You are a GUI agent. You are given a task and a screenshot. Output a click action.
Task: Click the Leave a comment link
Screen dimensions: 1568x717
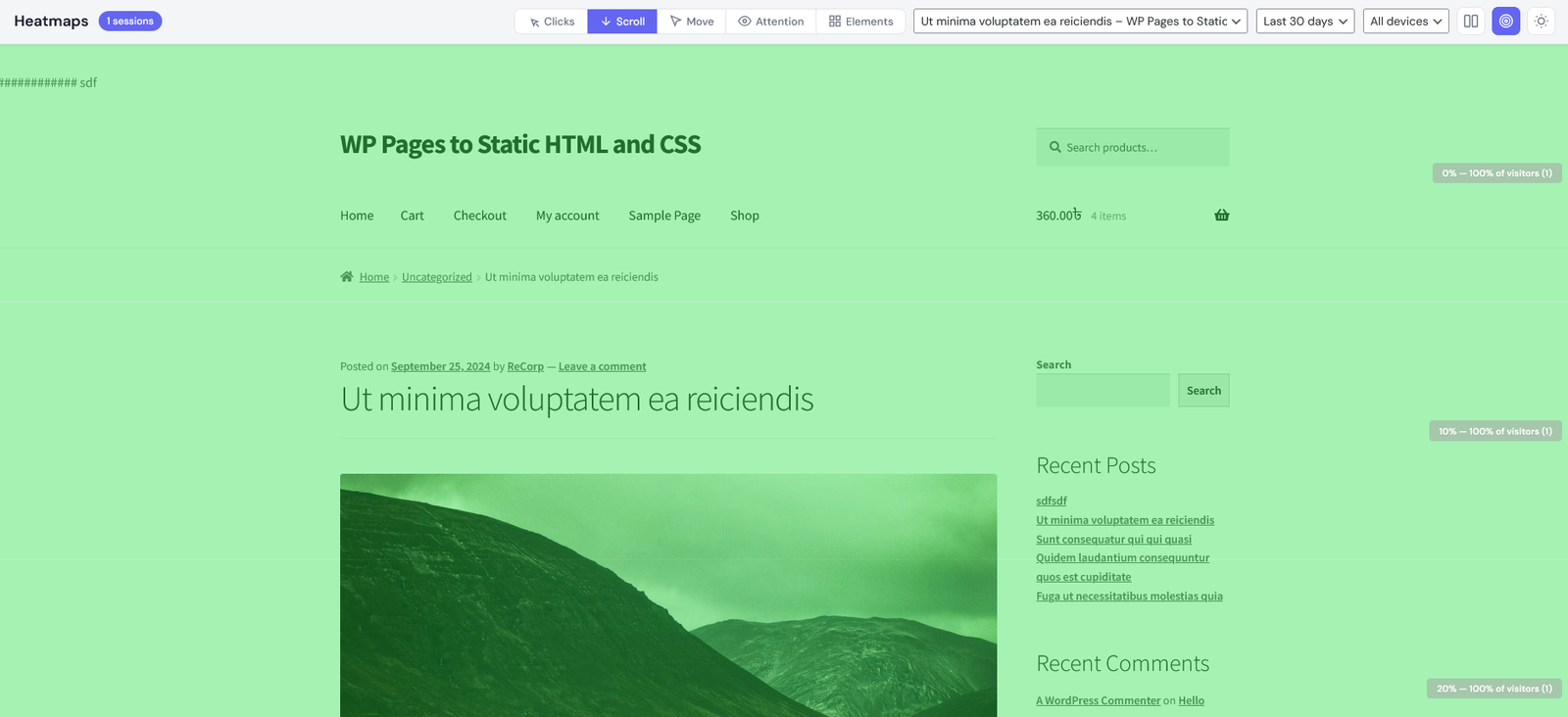[x=602, y=366]
